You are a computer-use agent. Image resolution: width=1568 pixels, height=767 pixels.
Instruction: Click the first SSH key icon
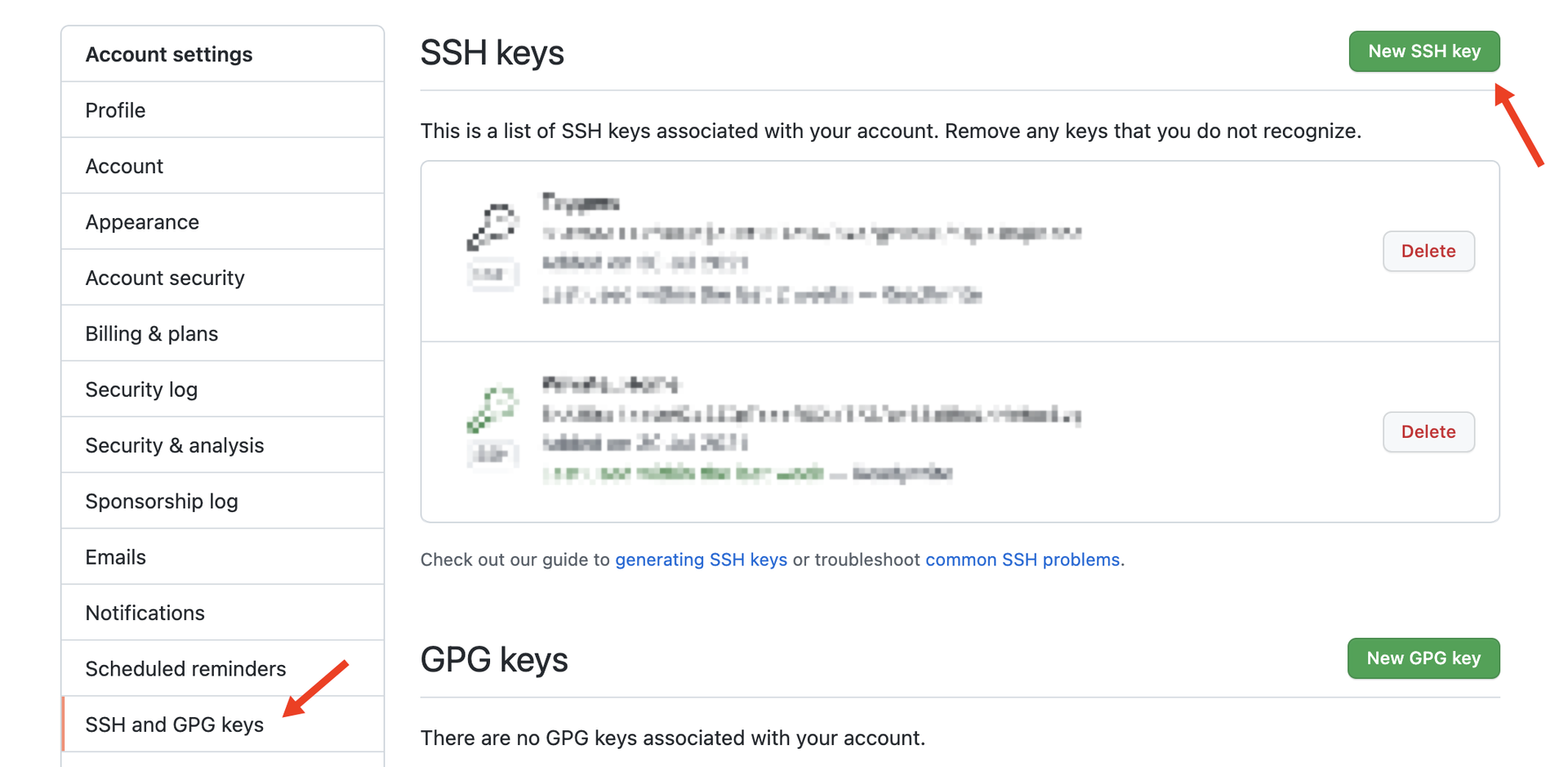492,226
